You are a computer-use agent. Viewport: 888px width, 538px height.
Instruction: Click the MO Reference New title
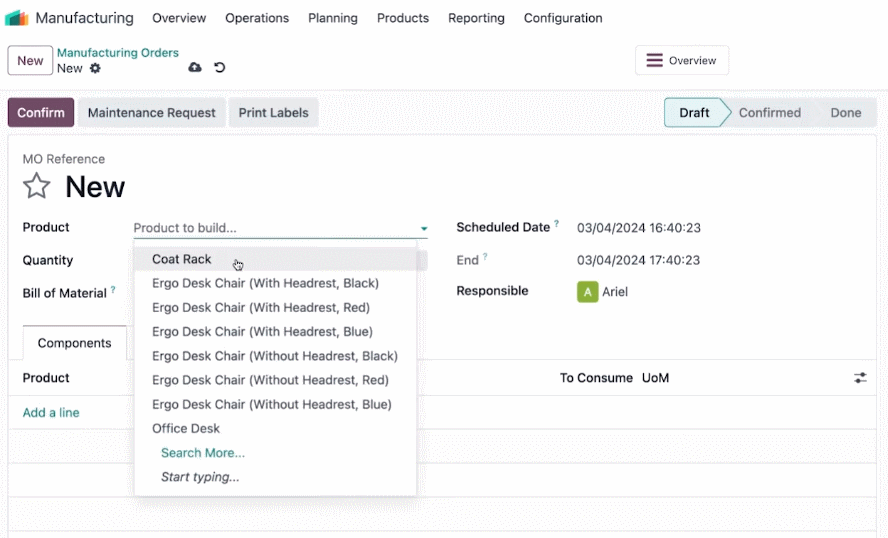(95, 186)
